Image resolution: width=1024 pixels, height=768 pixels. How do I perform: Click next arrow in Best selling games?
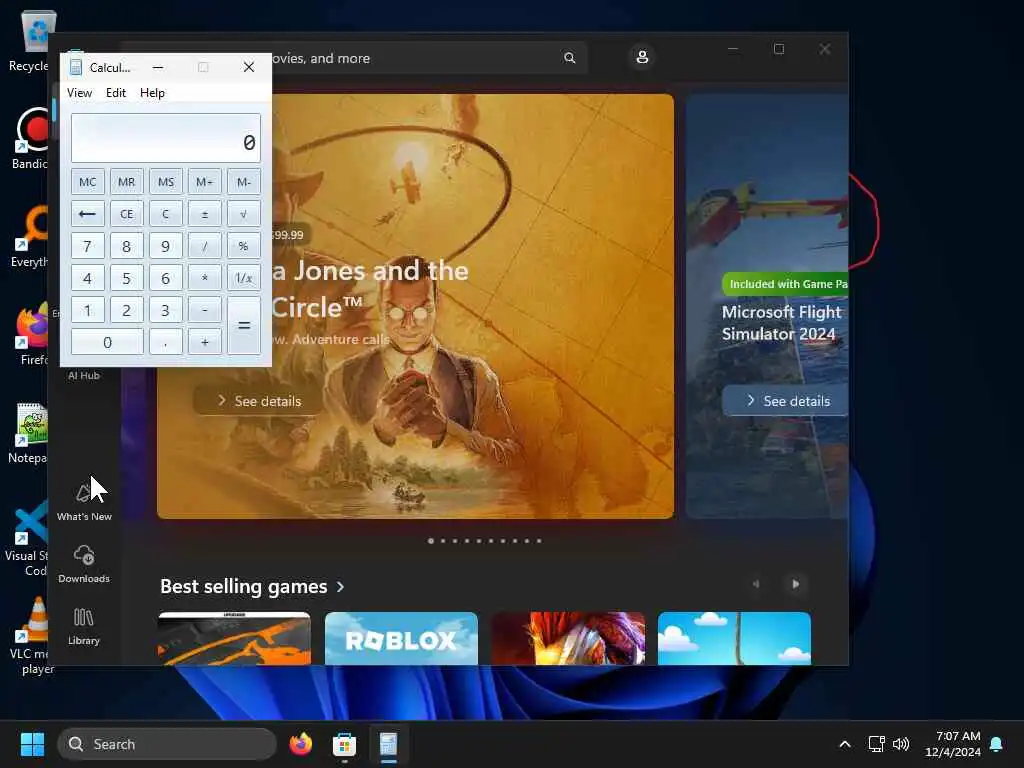(x=795, y=584)
